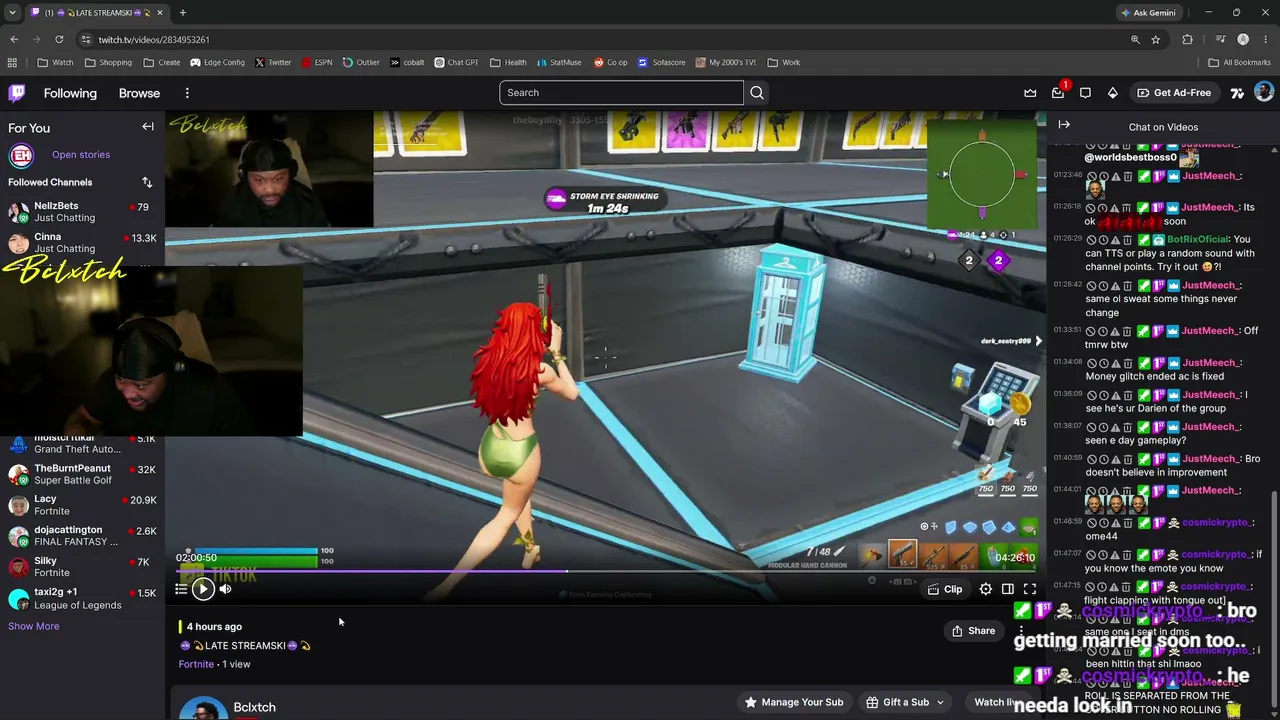This screenshot has width=1280, height=720.
Task: Open Prime Loot crown icon
Action: (x=1030, y=93)
